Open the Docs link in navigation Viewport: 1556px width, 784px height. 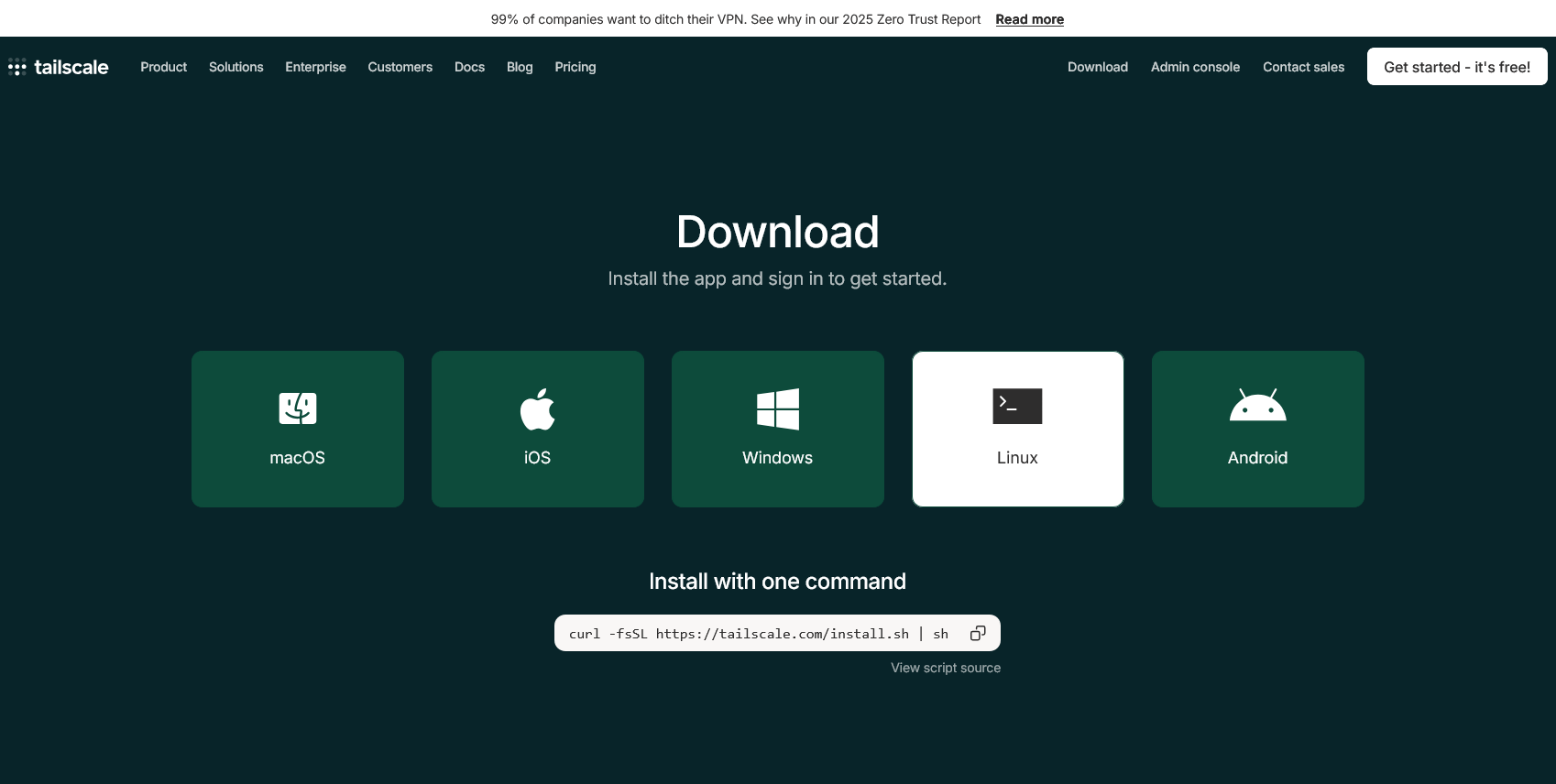pos(469,67)
